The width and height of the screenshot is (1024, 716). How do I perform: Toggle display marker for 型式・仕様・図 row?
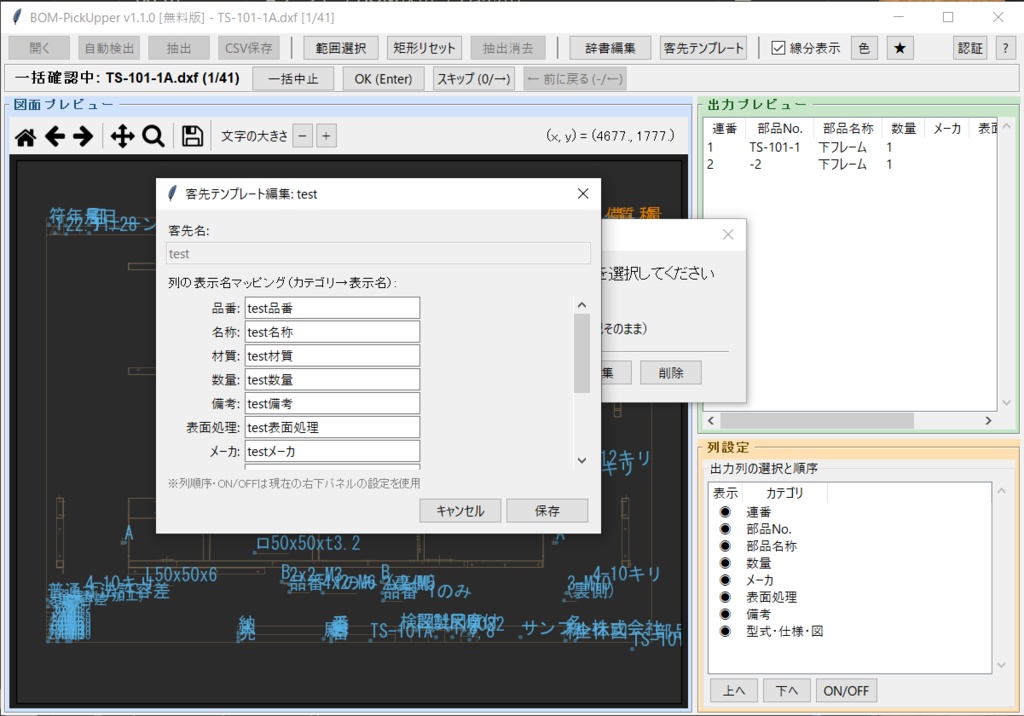coord(725,631)
